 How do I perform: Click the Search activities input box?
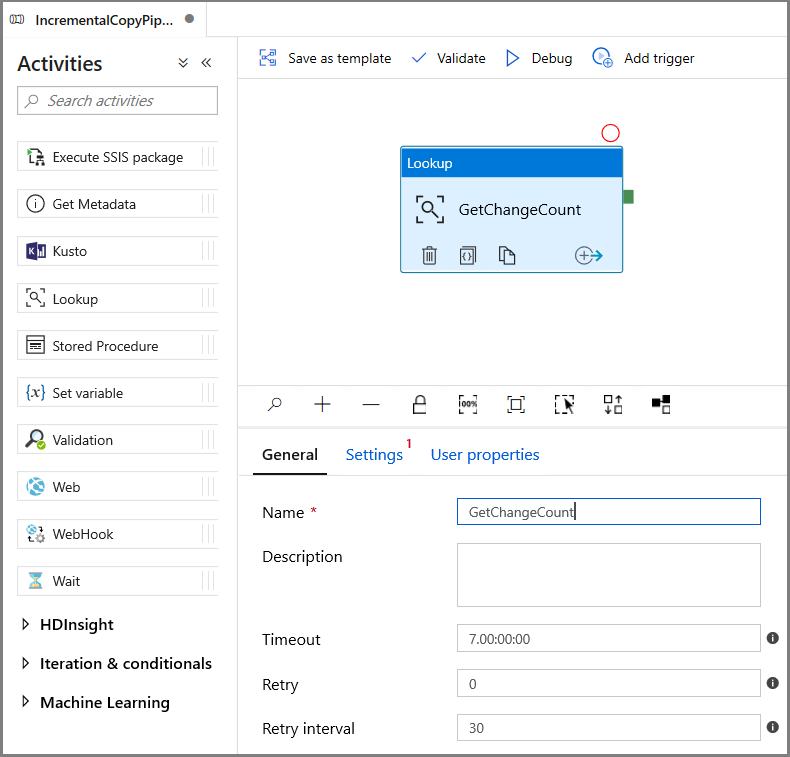pos(117,101)
